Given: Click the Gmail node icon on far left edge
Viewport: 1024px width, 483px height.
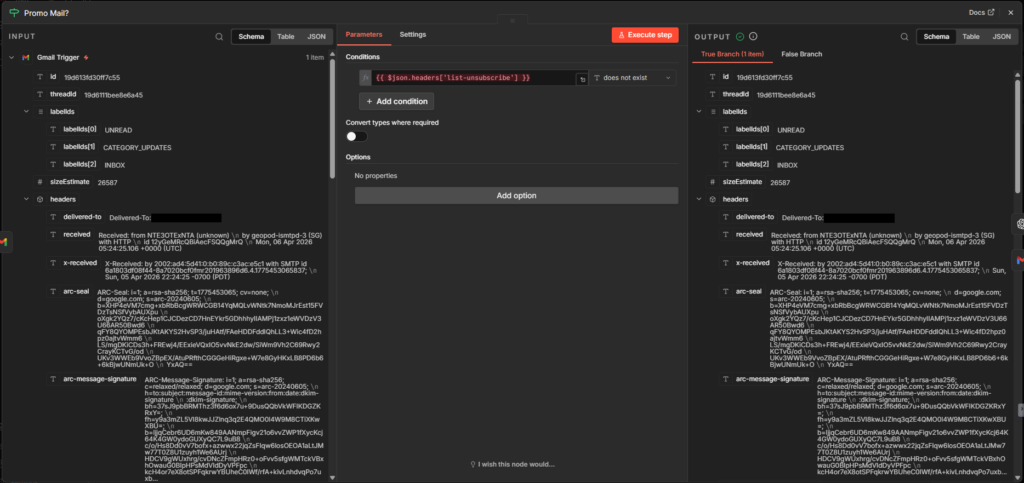Looking at the screenshot, I should 3,242.
